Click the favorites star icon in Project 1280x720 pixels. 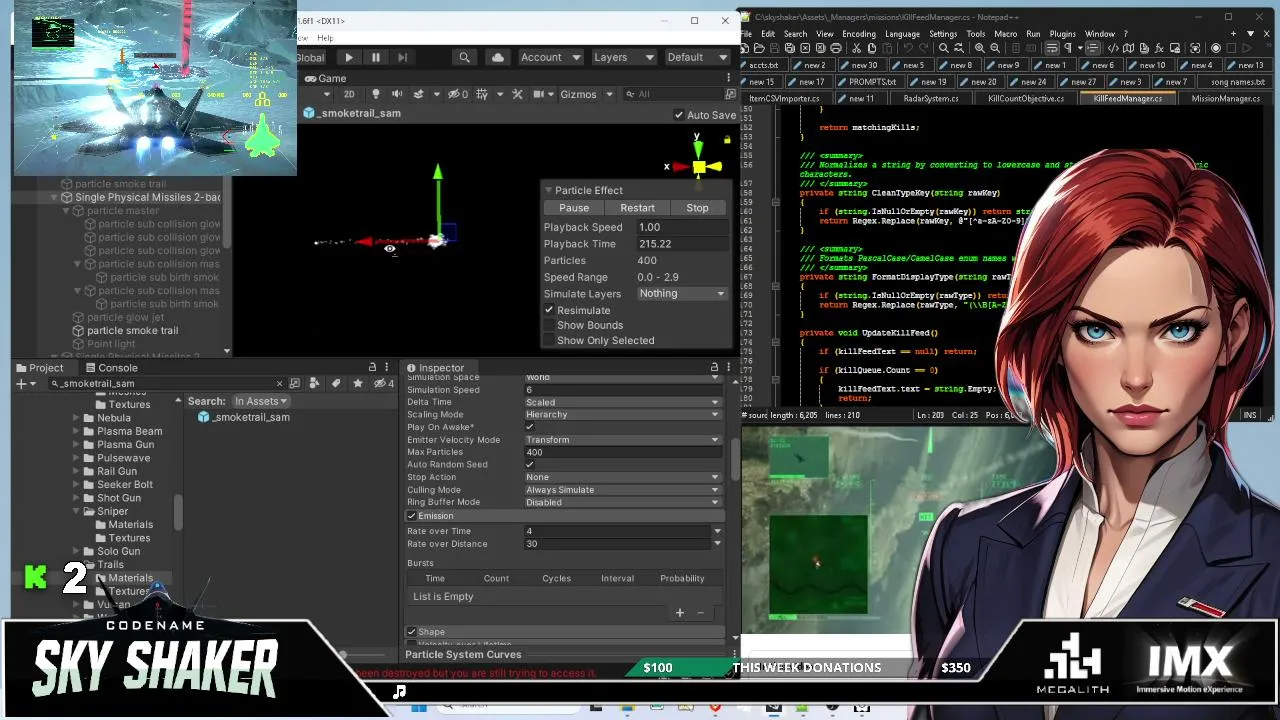coord(357,384)
